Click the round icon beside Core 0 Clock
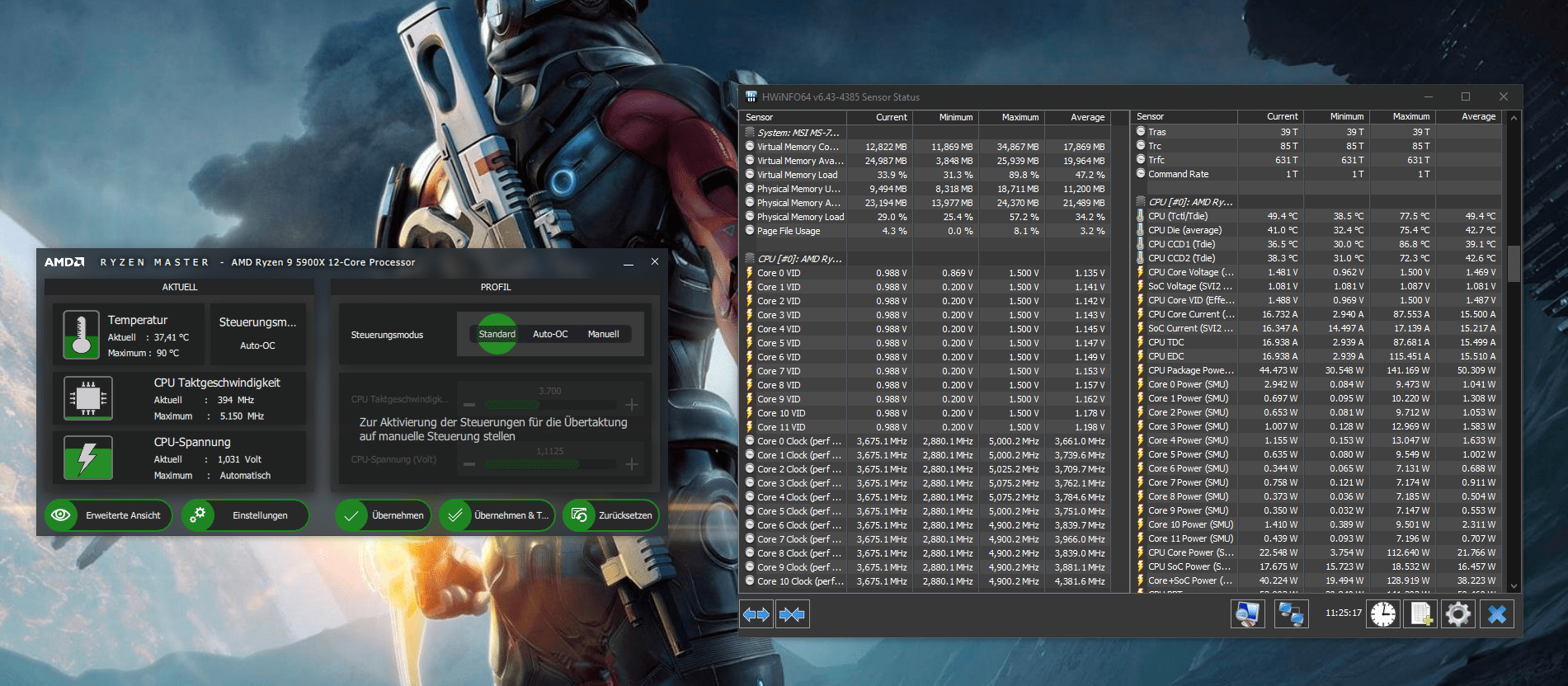Image resolution: width=1568 pixels, height=686 pixels. point(750,441)
